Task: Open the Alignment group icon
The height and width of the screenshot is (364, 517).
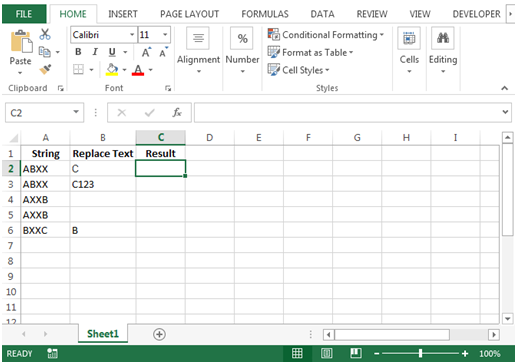Action: pyautogui.click(x=198, y=38)
